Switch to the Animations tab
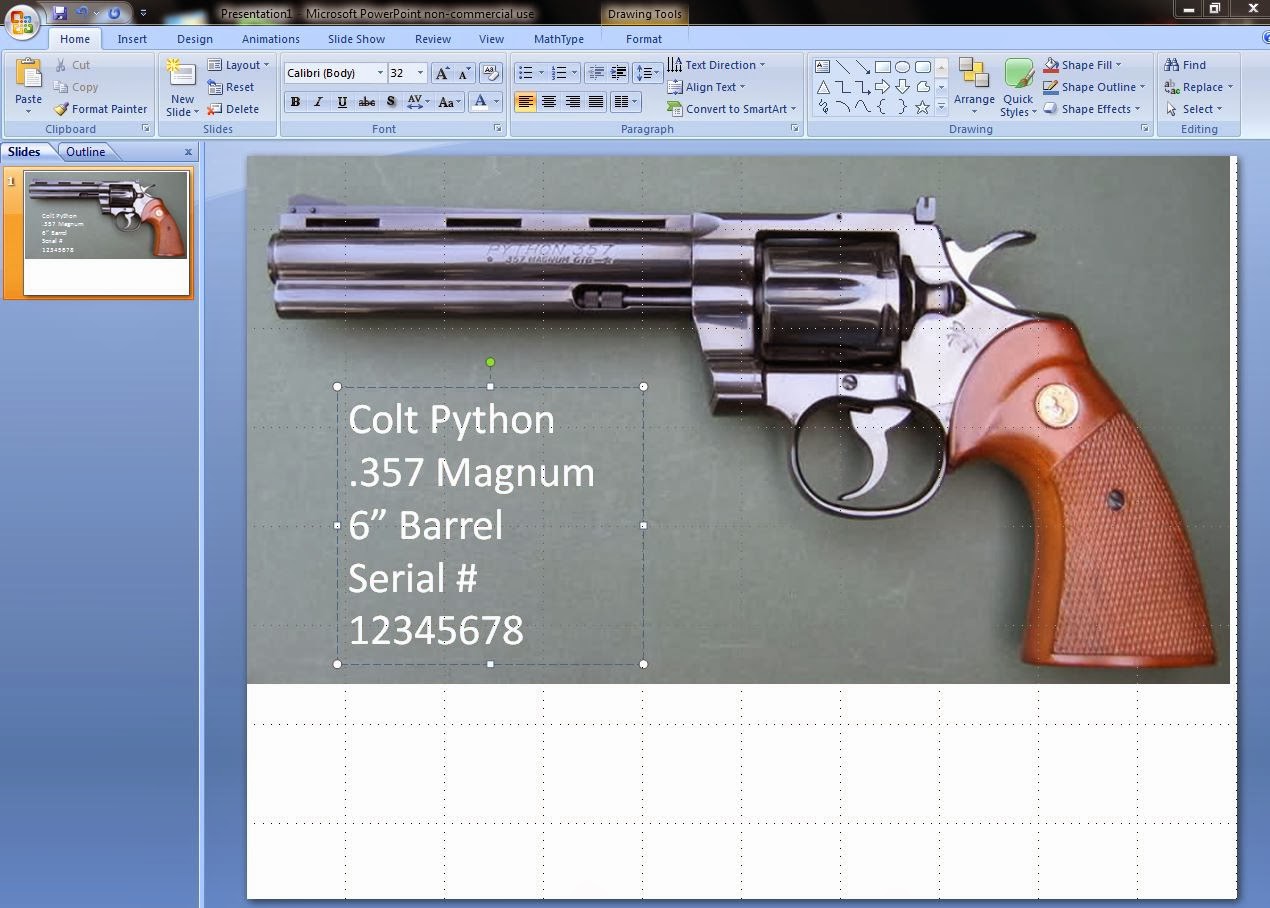This screenshot has height=908, width=1270. 270,39
